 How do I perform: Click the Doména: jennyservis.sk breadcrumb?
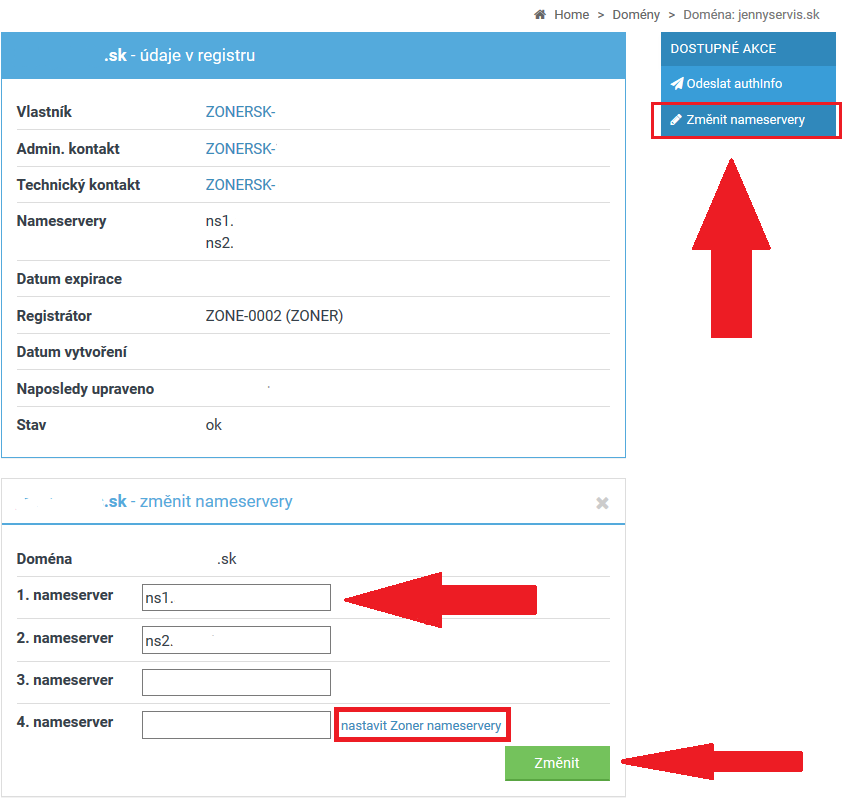pos(751,15)
